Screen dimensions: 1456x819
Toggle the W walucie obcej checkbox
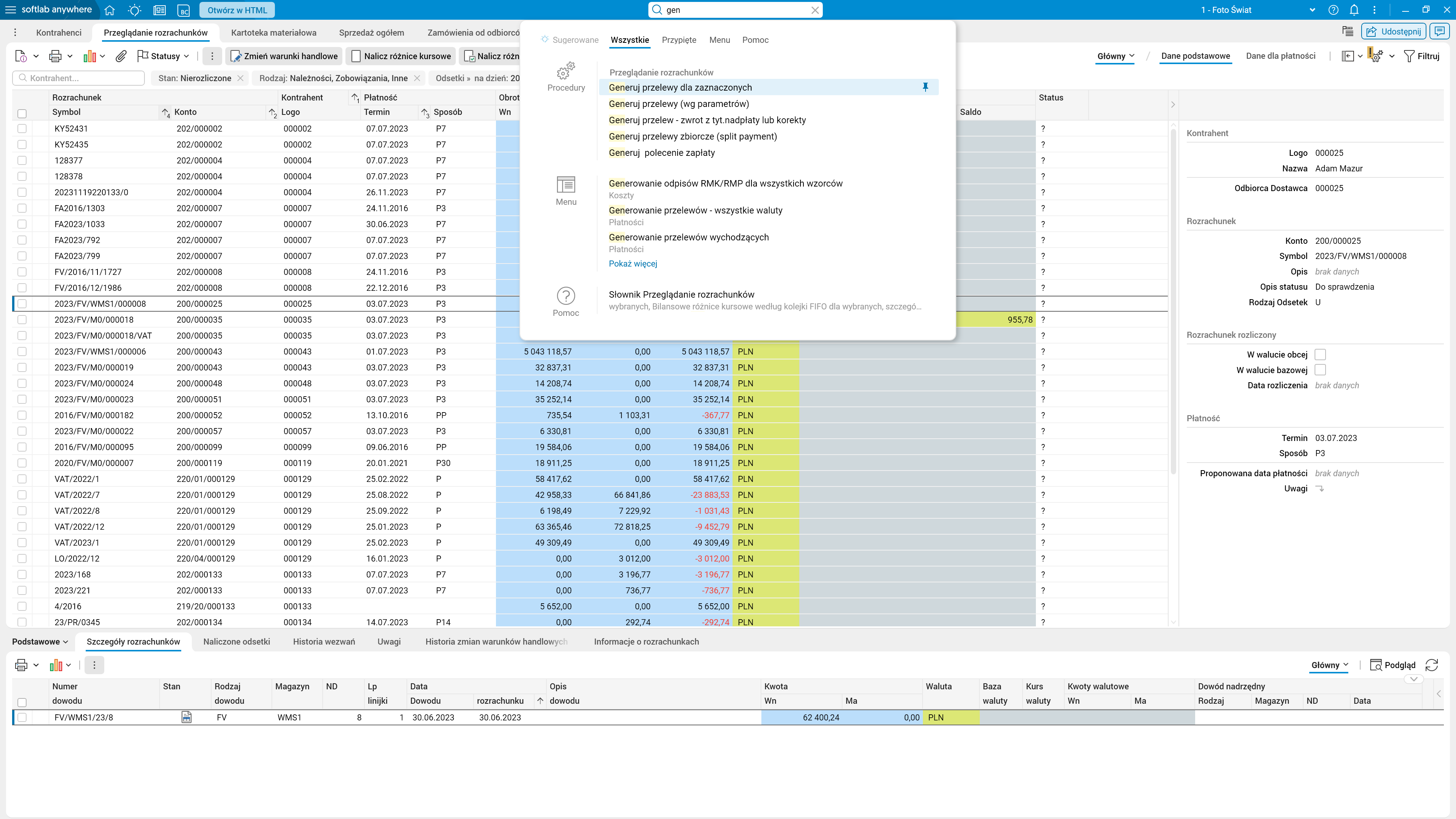[1320, 355]
